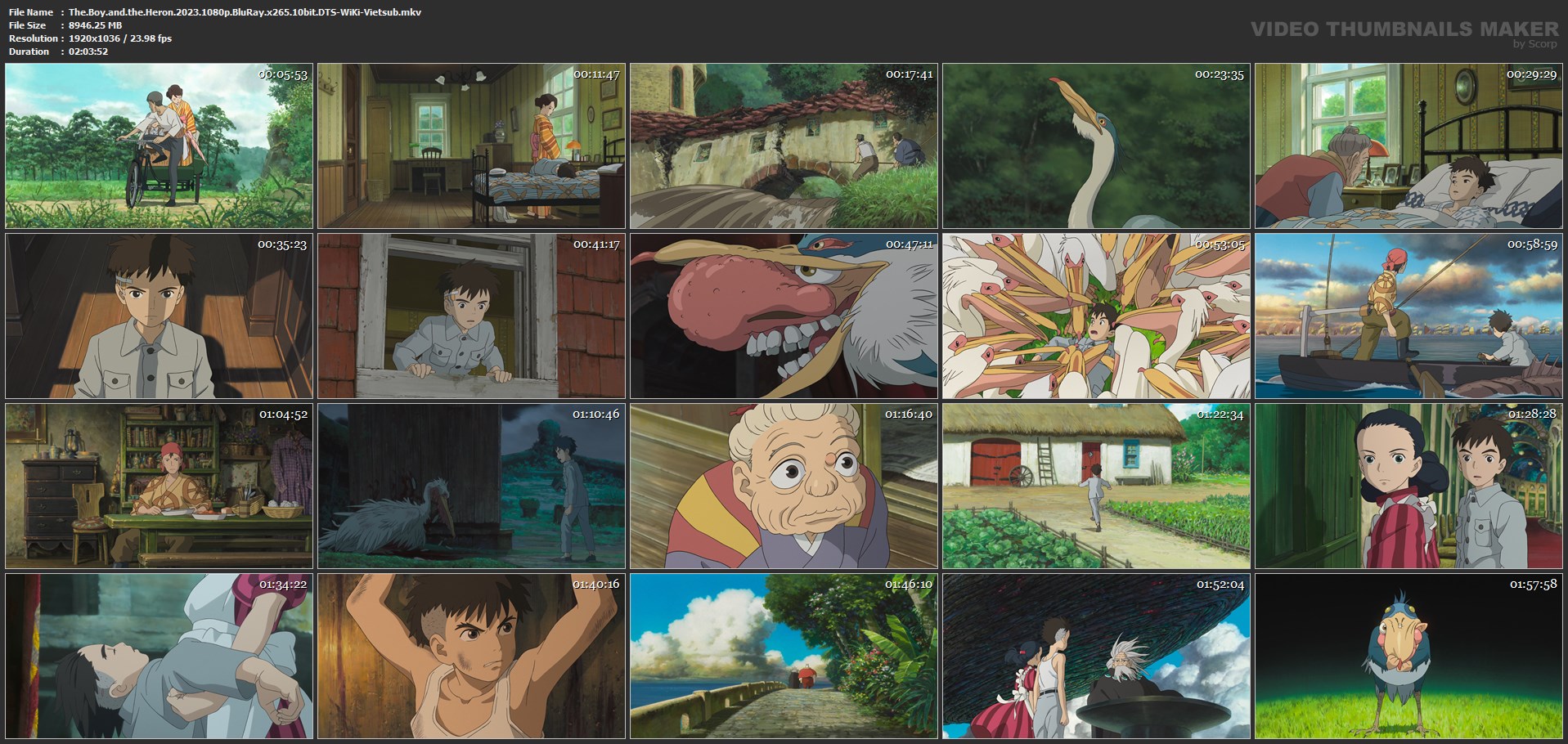
Task: Select the cottage frame at 01:22:34
Action: (1096, 486)
